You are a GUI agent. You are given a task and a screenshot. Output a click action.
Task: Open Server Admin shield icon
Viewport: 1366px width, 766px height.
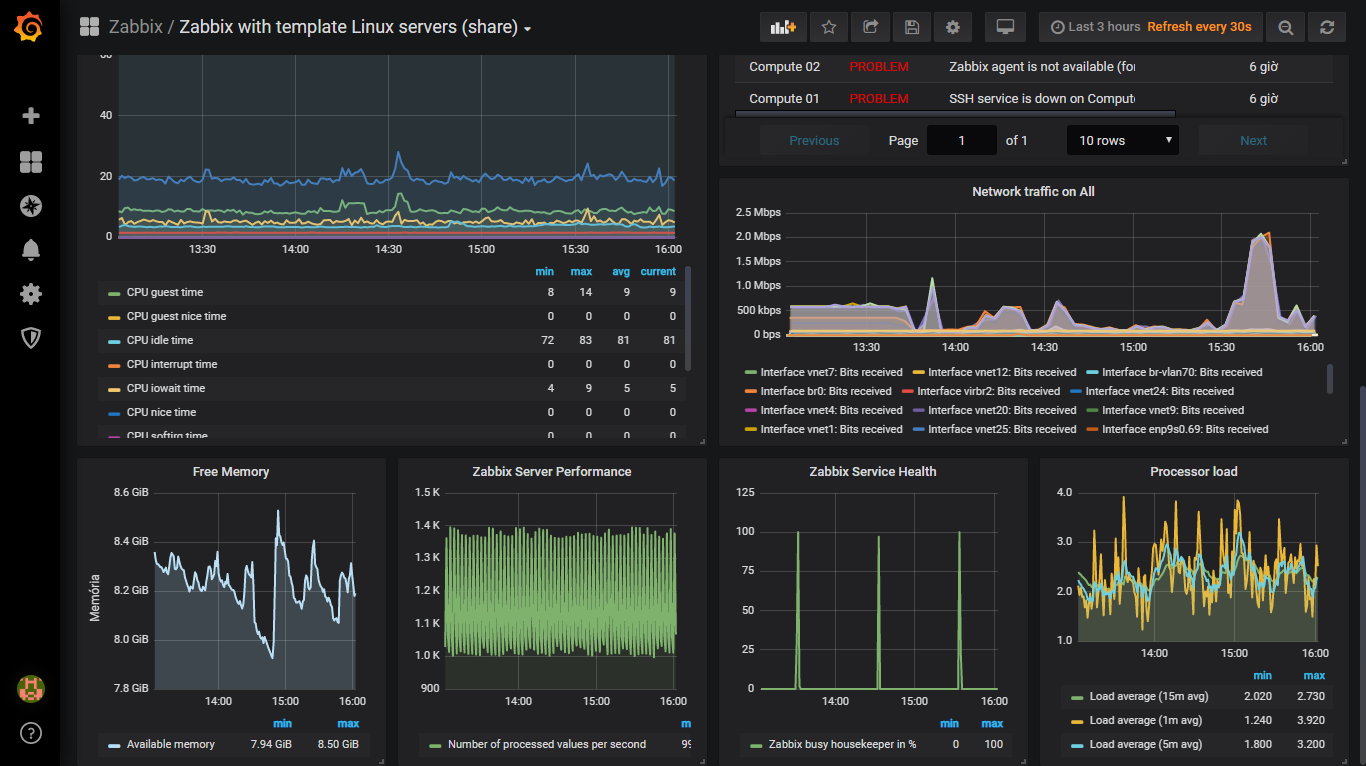31,338
